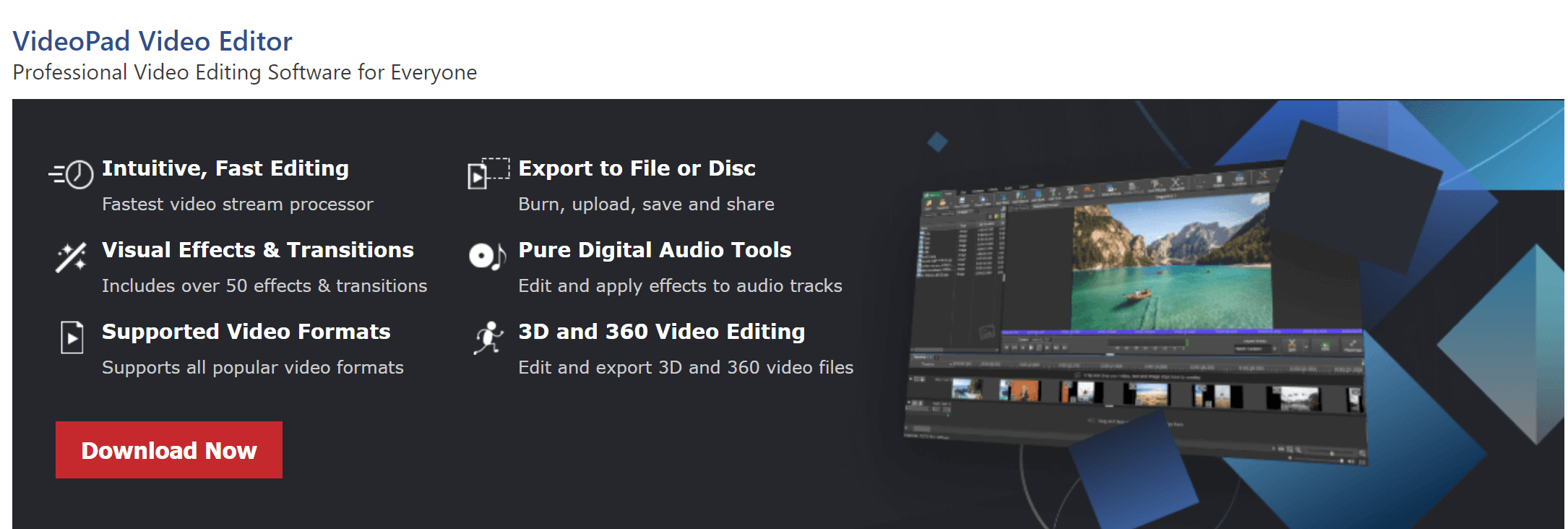1568x529 pixels.
Task: Click the magic wand effects icon
Action: (71, 257)
